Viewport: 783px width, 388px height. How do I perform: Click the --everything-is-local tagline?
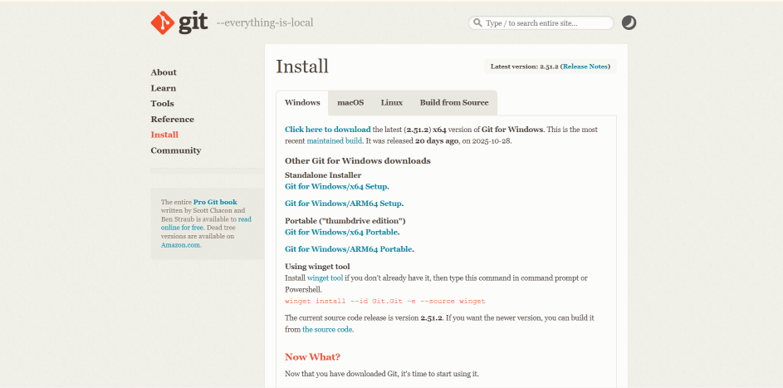[265, 23]
